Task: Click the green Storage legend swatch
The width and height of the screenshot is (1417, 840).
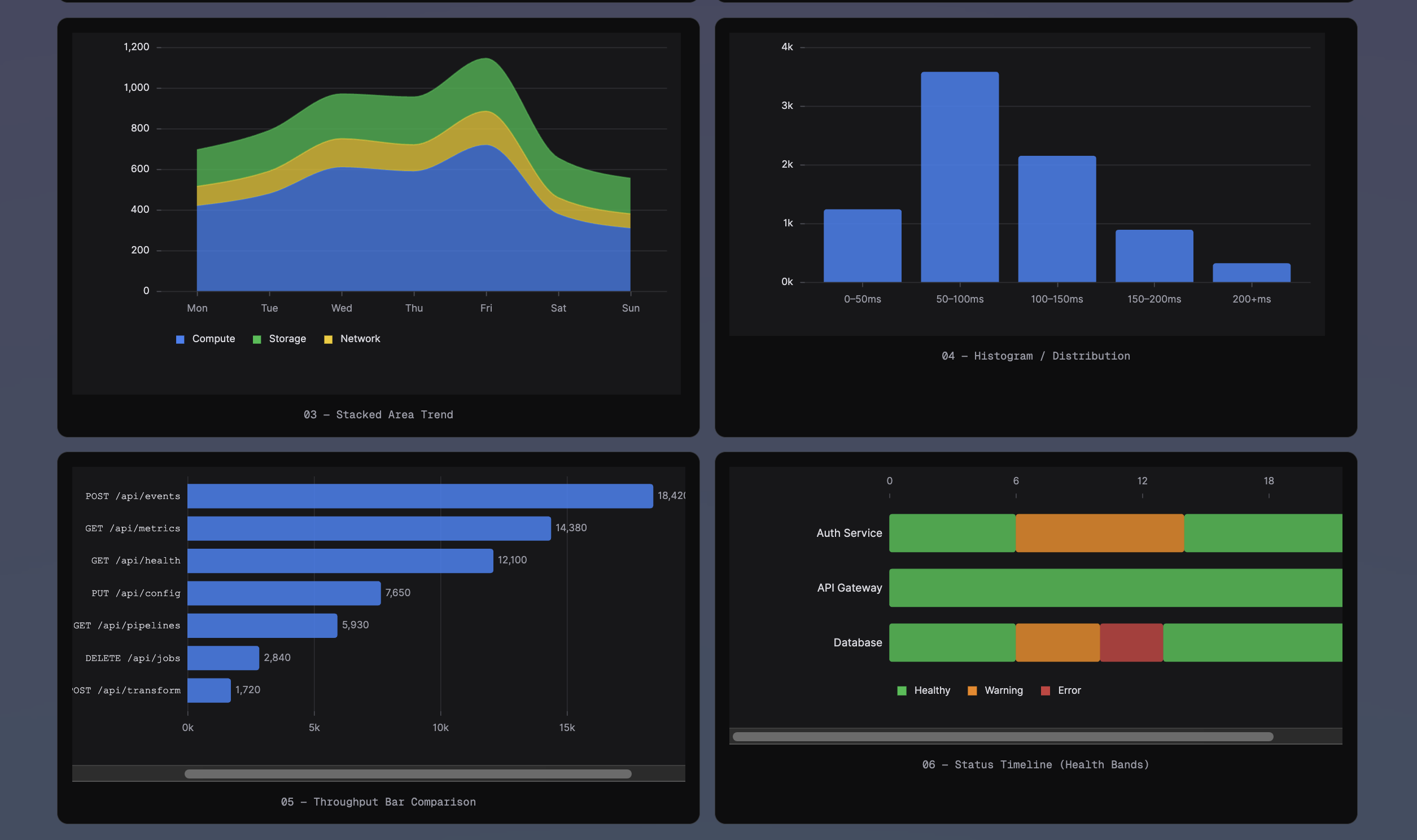Action: (257, 339)
